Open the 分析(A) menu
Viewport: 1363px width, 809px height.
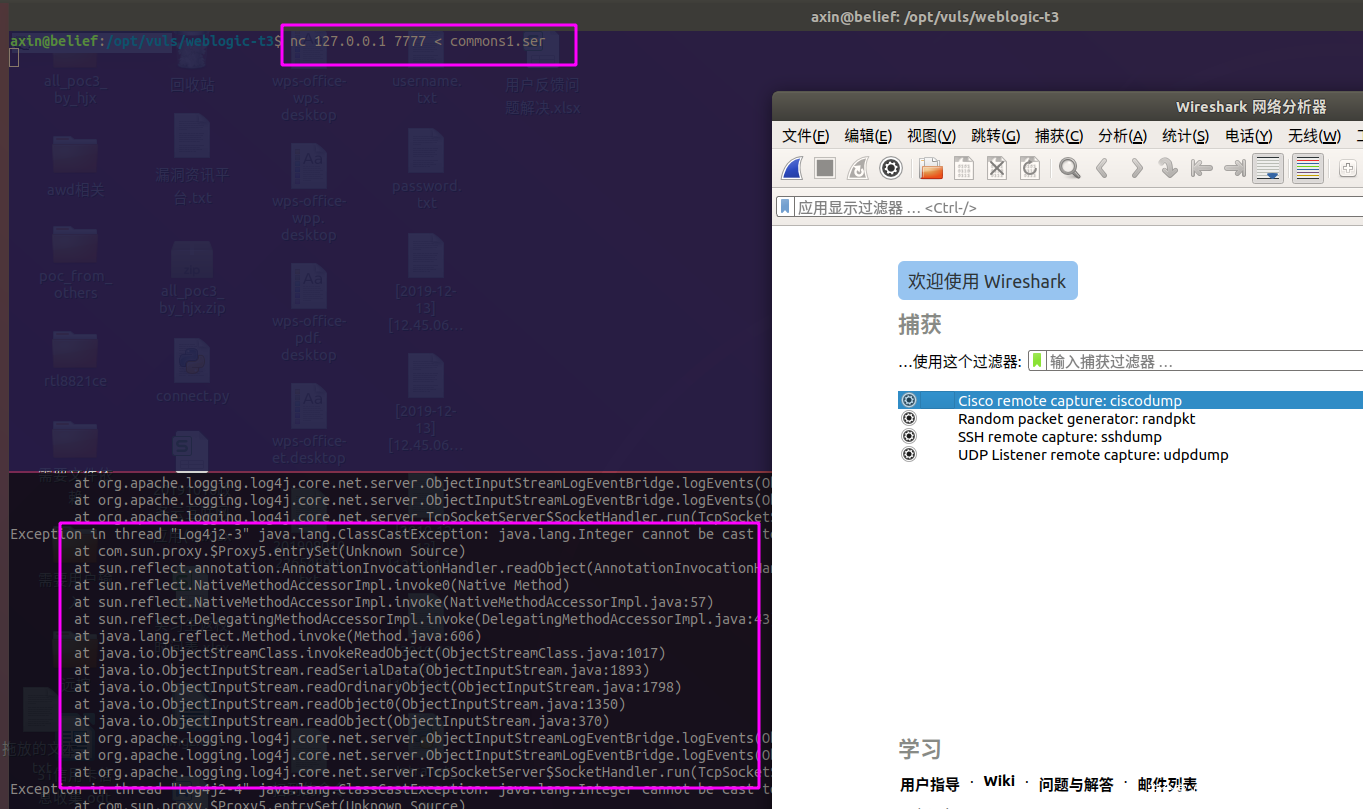(x=1123, y=136)
